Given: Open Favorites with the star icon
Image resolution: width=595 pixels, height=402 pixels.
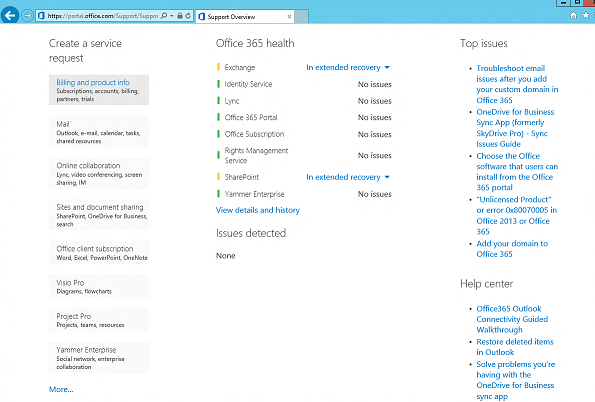Looking at the screenshot, I should click(586, 15).
